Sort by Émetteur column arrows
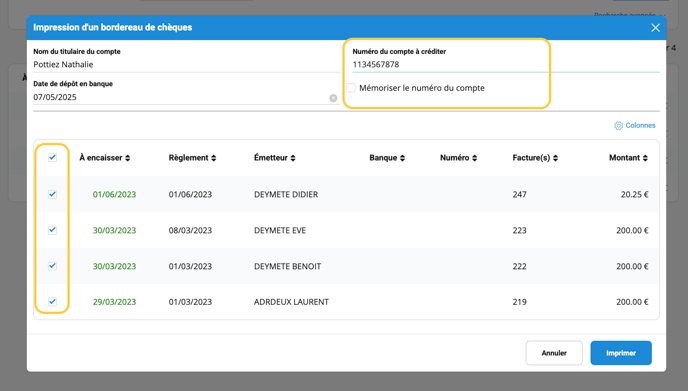Image resolution: width=688 pixels, height=391 pixels. [293, 158]
